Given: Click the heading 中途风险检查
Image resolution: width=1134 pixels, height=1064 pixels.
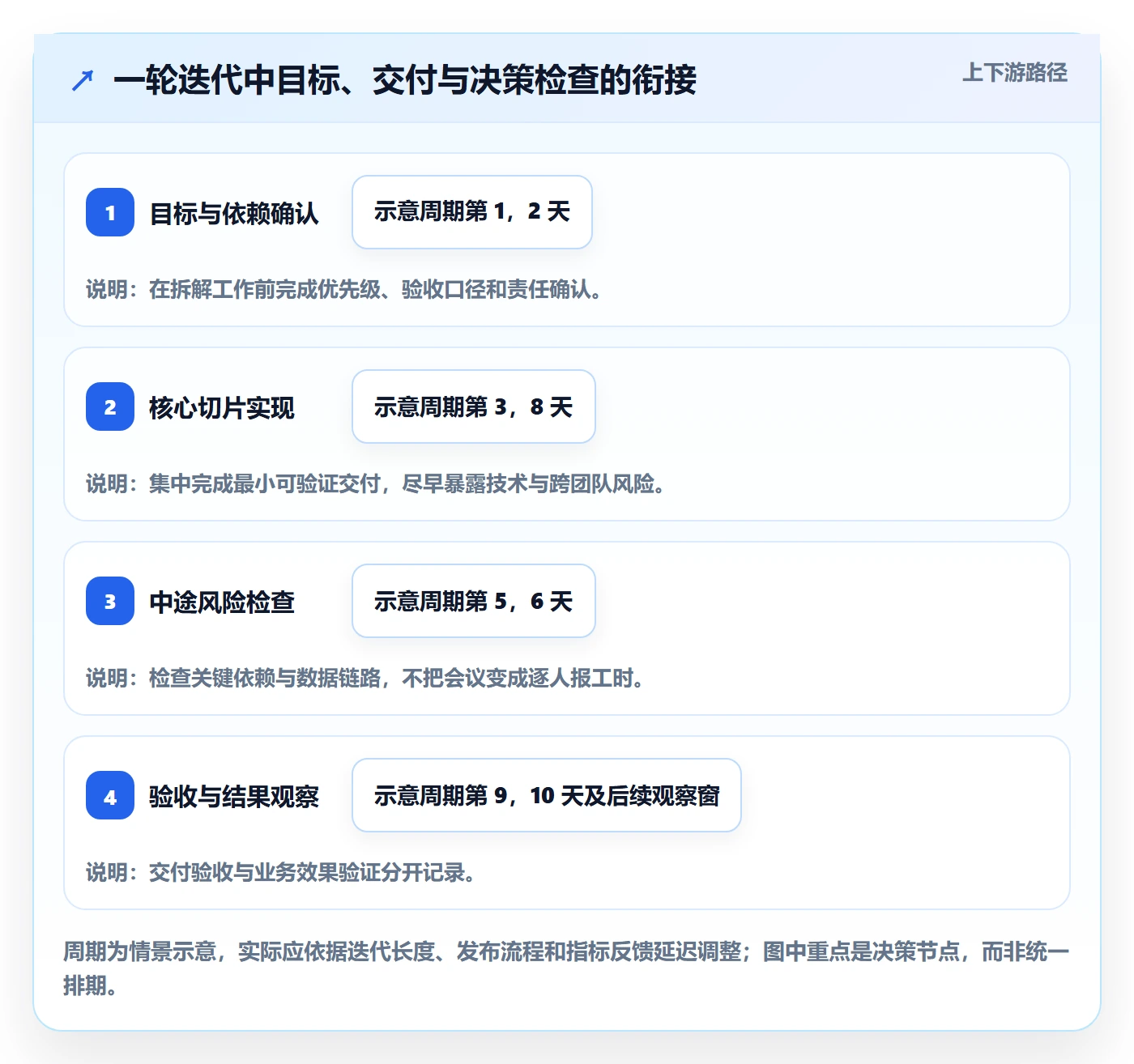Looking at the screenshot, I should tap(222, 602).
